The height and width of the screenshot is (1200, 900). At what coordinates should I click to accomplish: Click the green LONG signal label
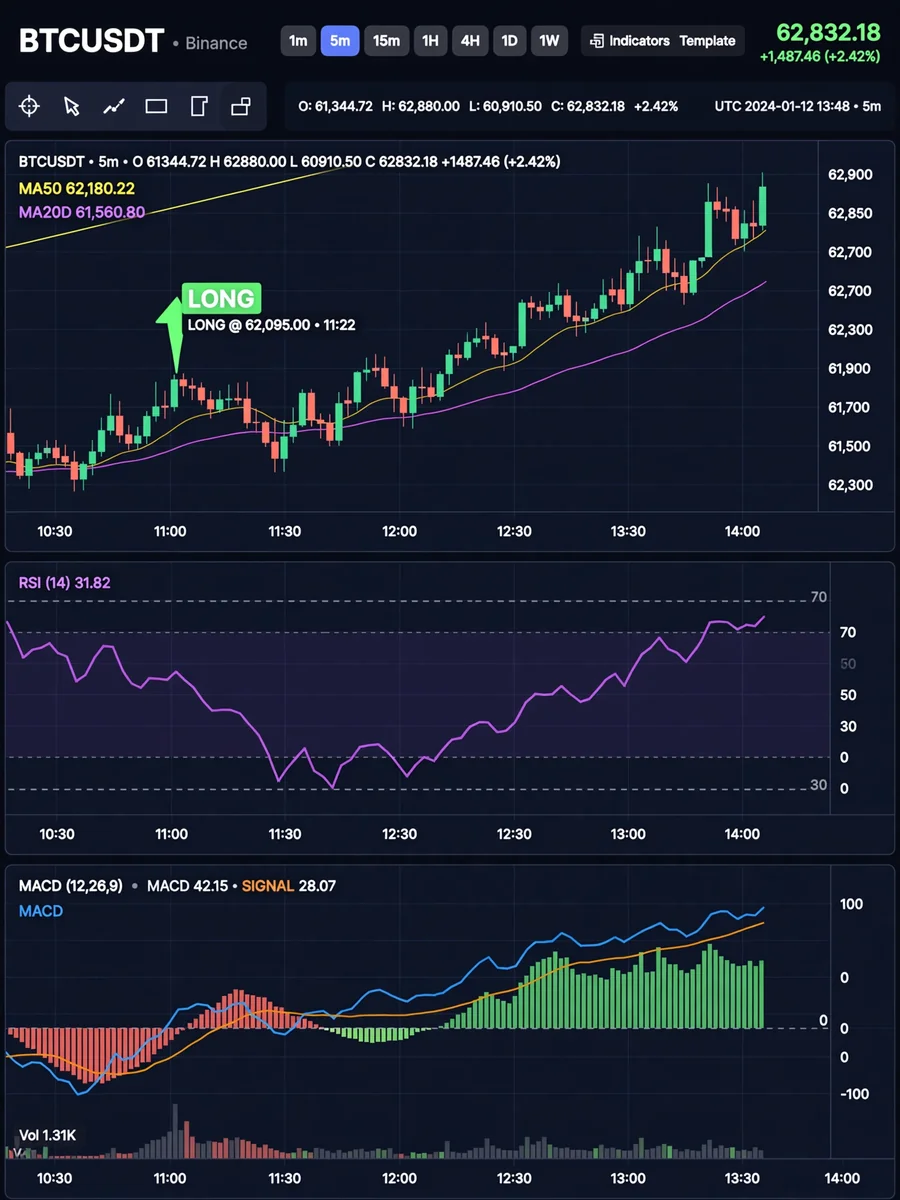(x=222, y=298)
